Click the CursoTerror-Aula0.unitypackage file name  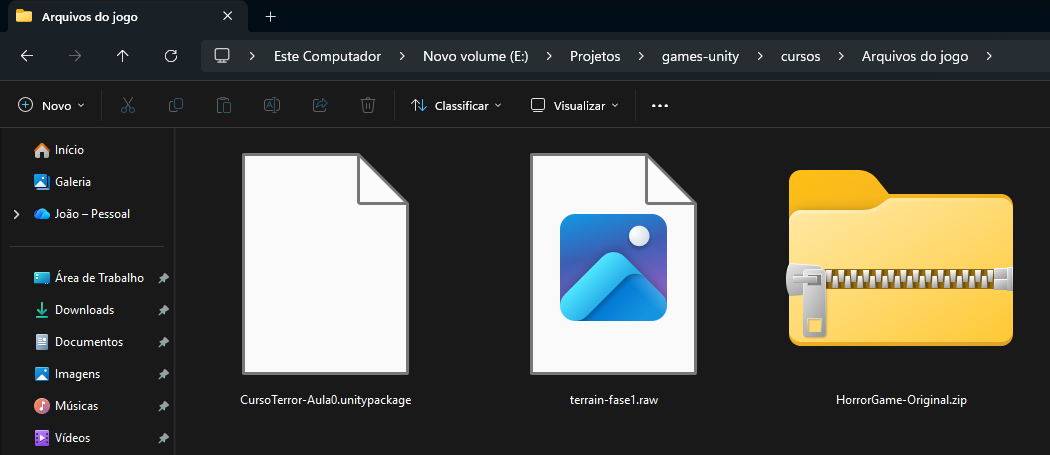325,400
